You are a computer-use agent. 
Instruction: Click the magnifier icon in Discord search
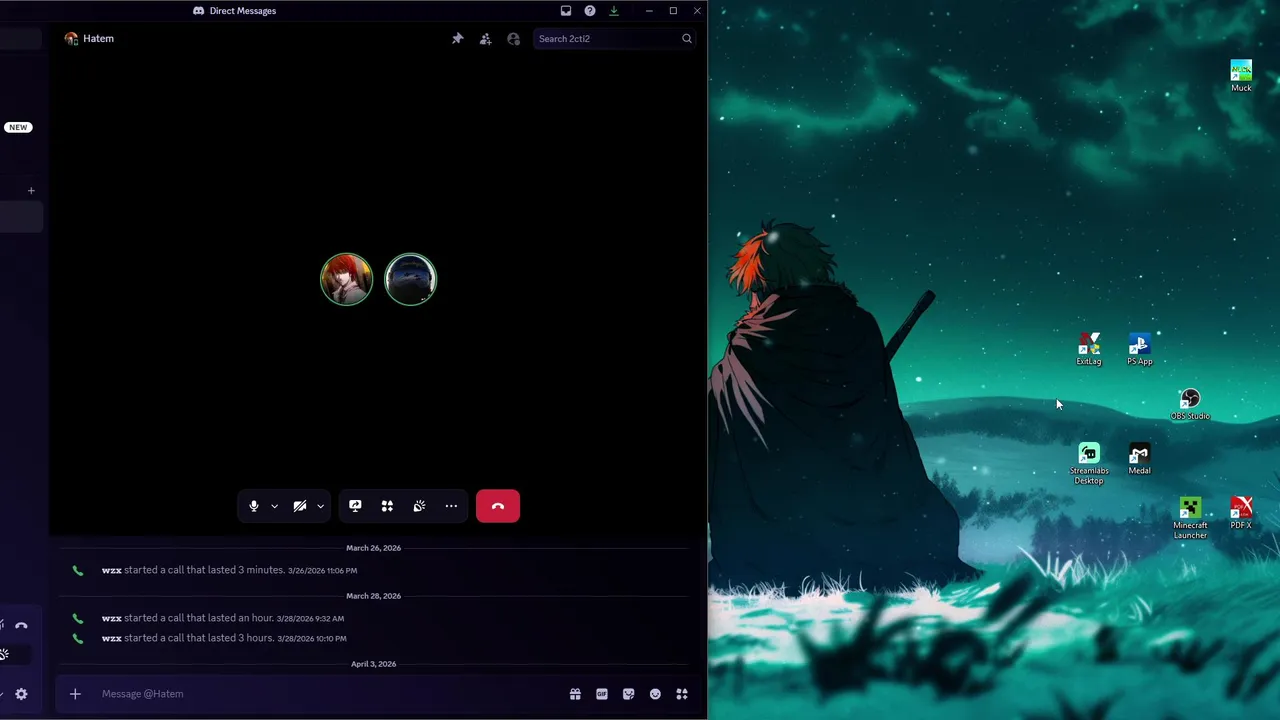(x=687, y=39)
